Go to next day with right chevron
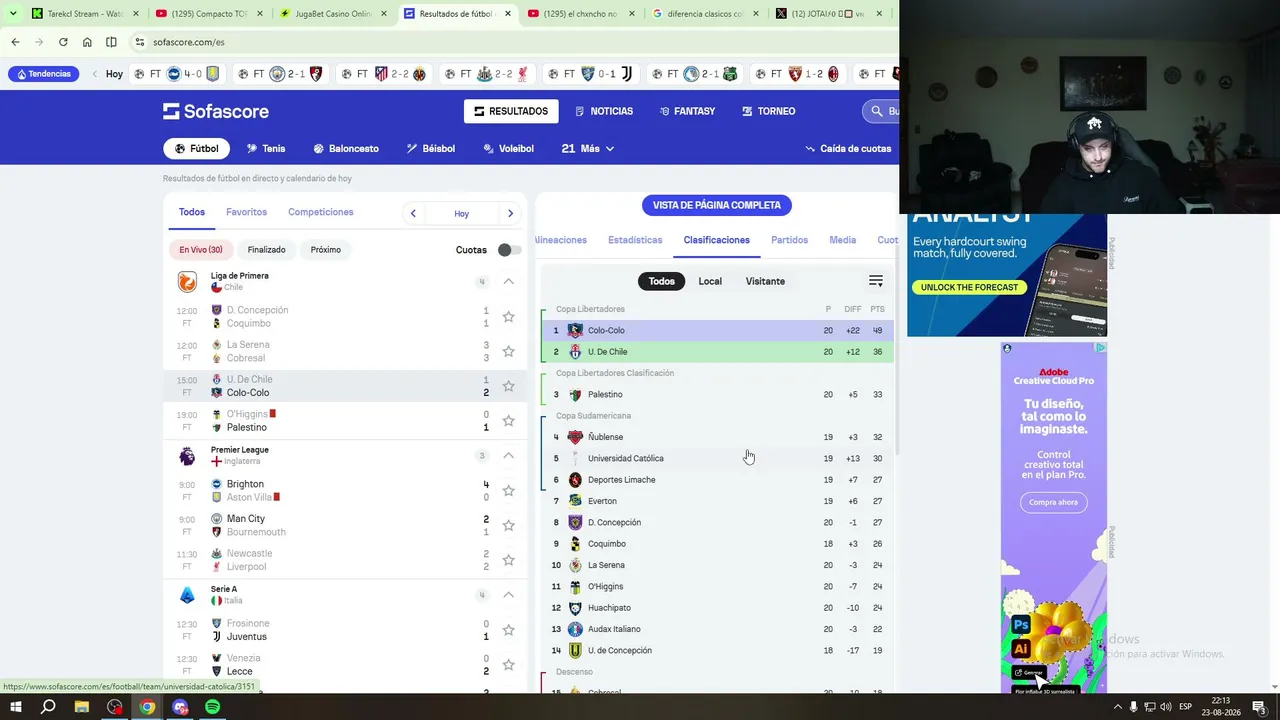 click(510, 213)
